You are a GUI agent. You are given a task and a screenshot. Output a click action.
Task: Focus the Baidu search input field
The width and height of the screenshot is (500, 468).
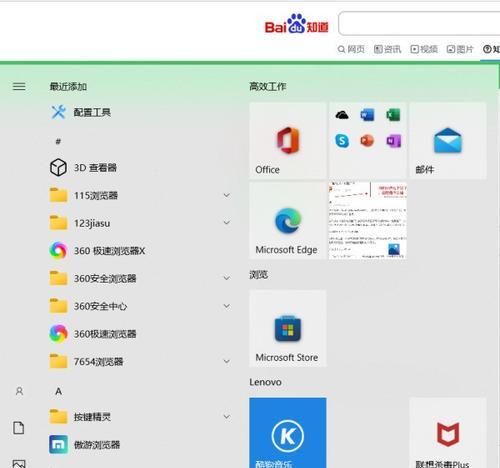pos(419,23)
